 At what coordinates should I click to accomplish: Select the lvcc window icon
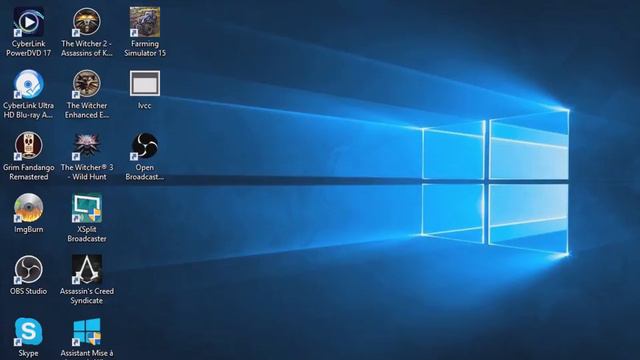145,83
